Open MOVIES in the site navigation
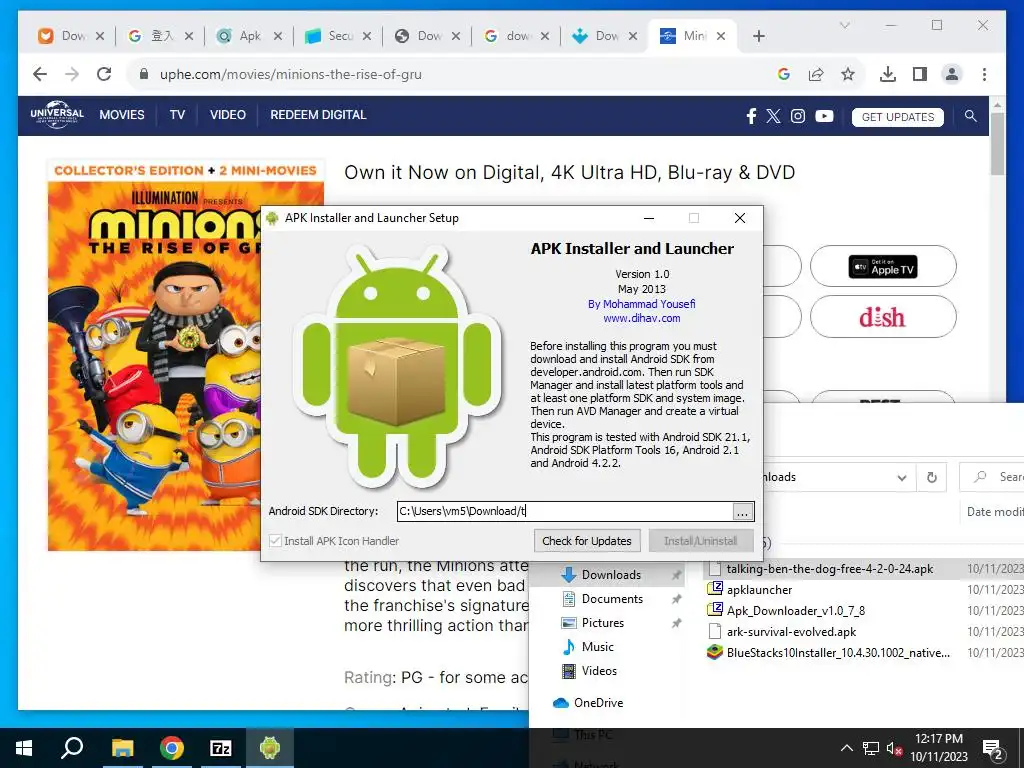 (121, 115)
